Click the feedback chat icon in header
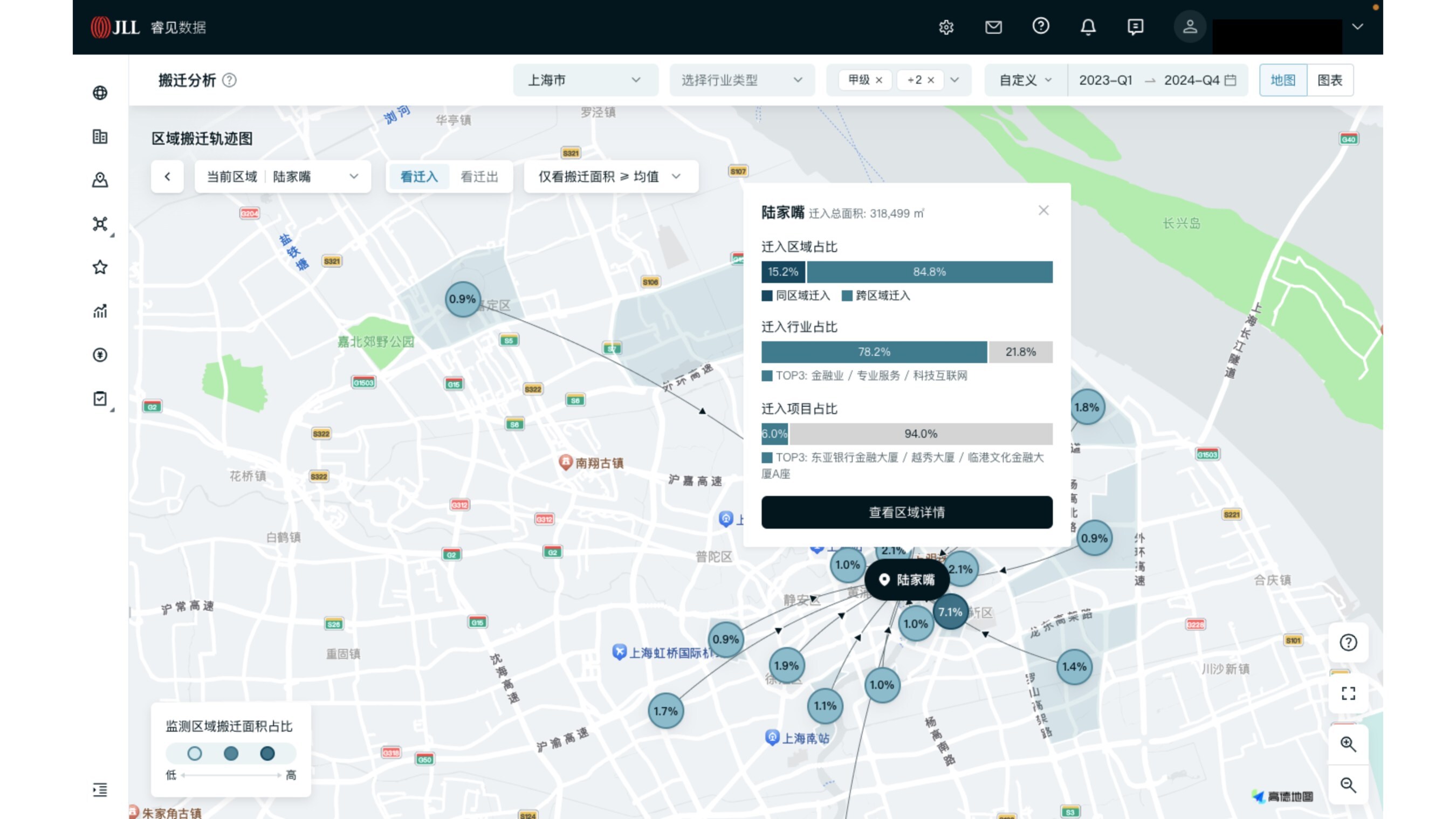This screenshot has width=1456, height=819. click(1135, 27)
